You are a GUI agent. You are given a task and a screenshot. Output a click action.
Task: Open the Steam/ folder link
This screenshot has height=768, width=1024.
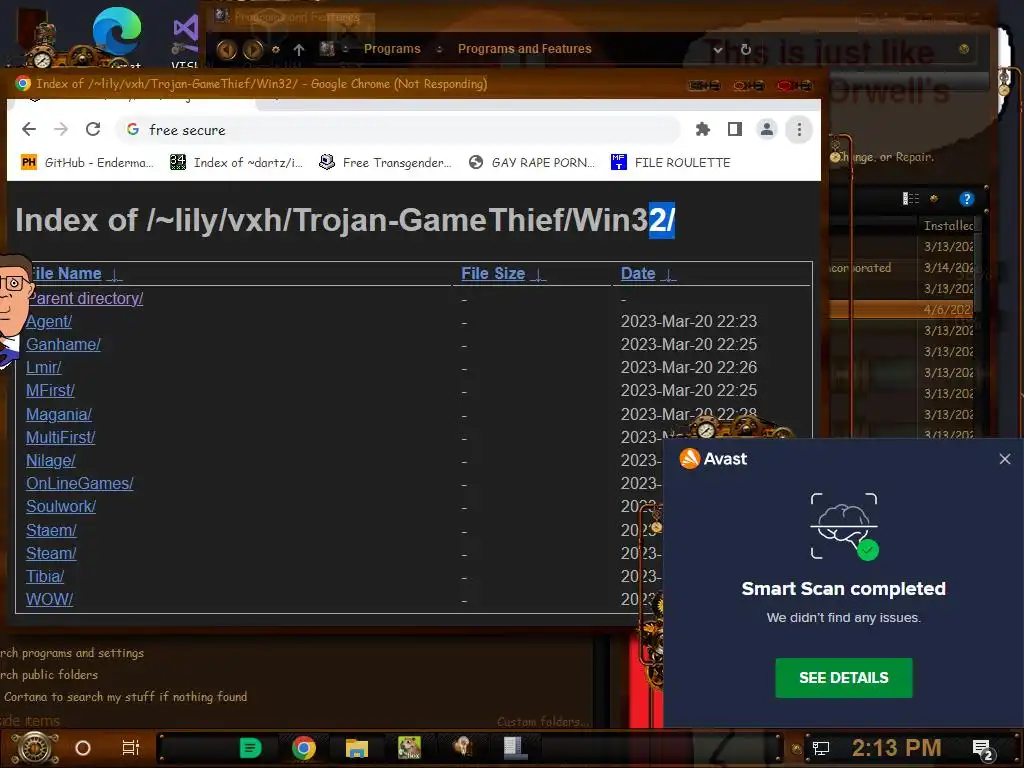[52, 553]
